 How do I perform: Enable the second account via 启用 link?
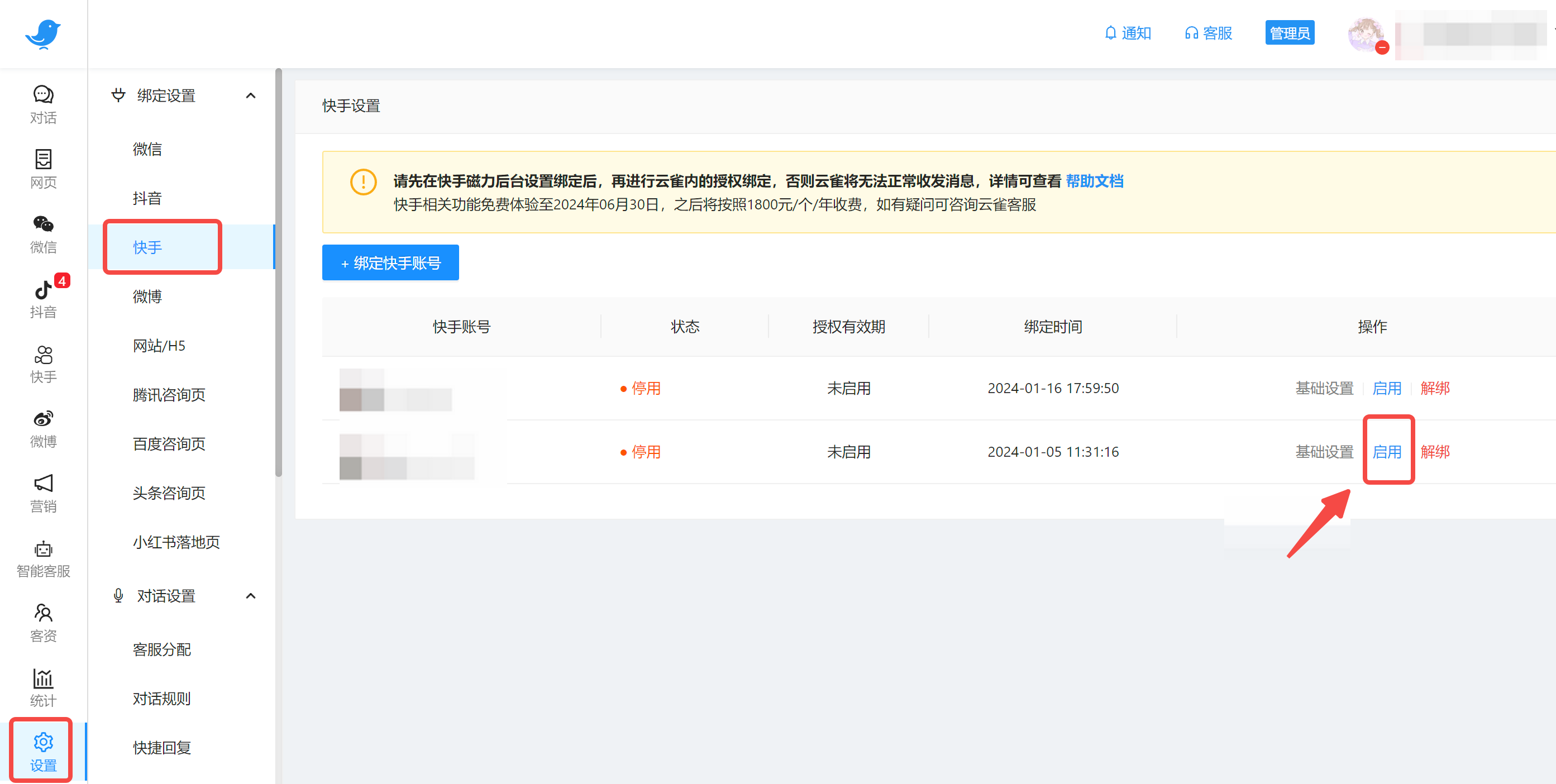pos(1387,451)
